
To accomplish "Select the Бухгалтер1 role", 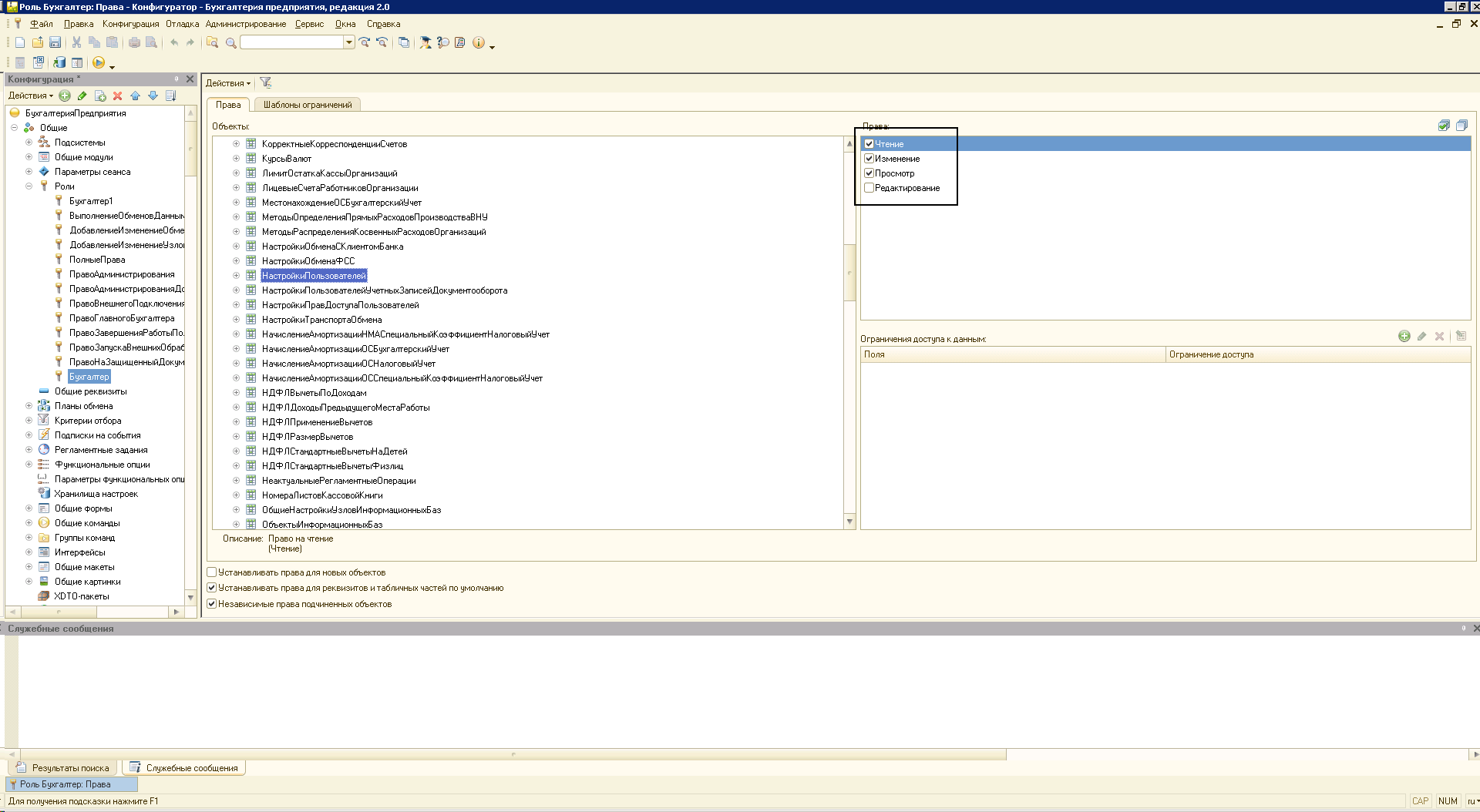I will tap(91, 201).
